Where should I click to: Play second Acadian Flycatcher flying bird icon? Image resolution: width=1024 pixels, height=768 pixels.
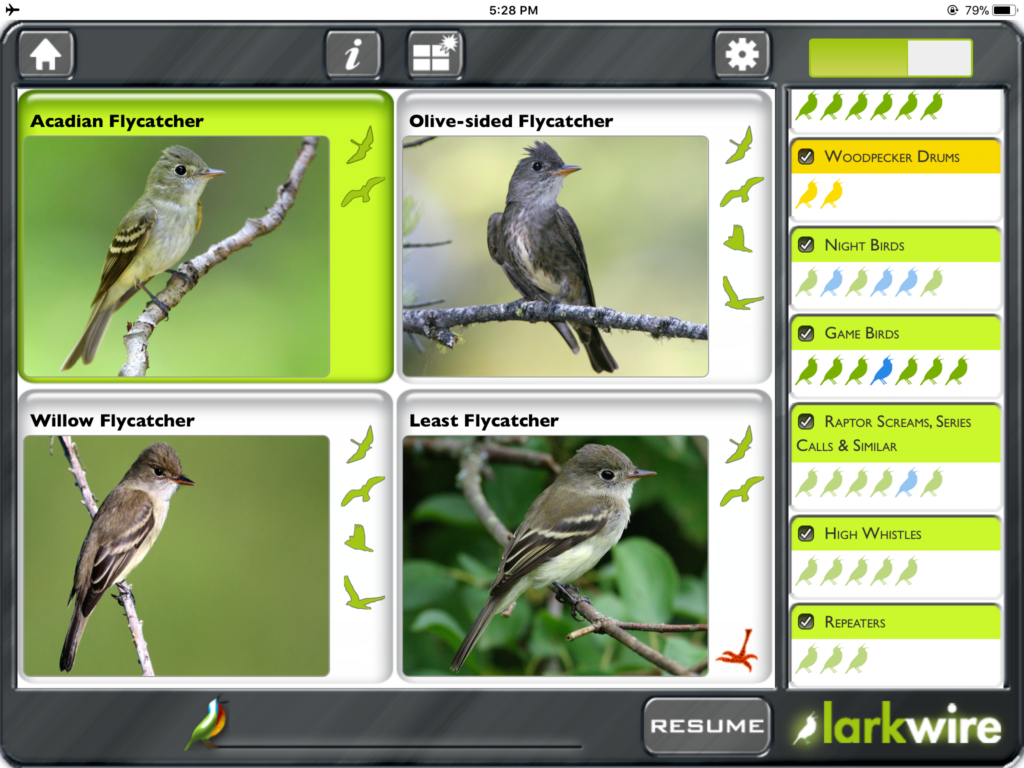click(362, 191)
